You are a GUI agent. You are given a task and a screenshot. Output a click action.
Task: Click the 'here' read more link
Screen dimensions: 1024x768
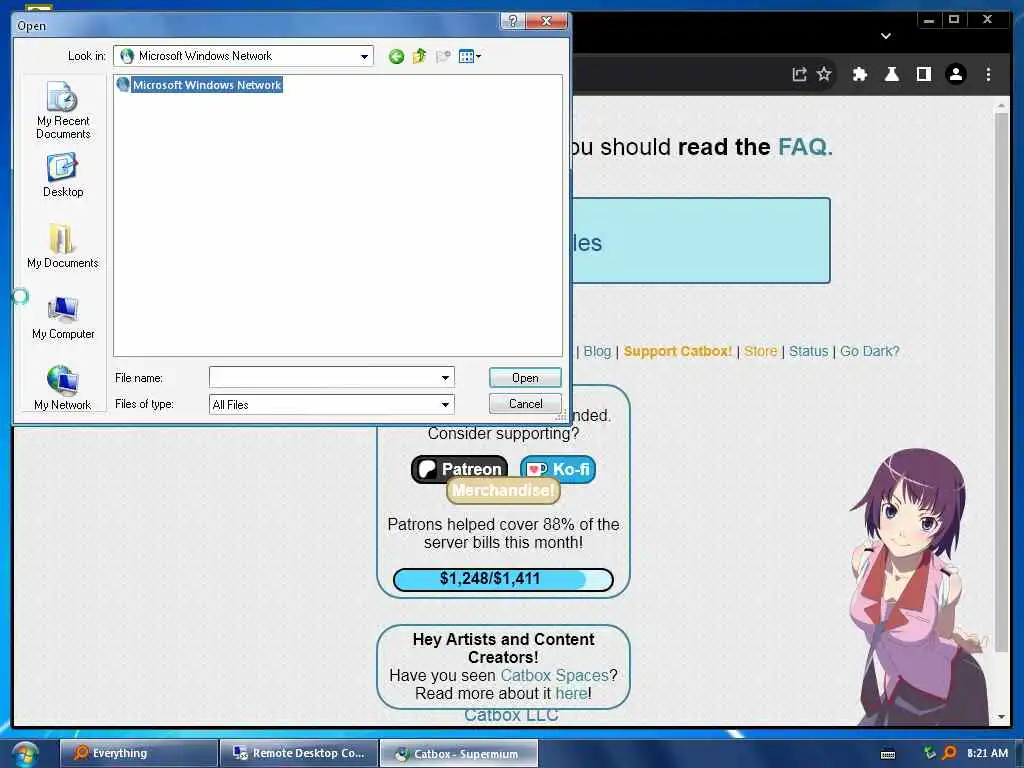571,694
